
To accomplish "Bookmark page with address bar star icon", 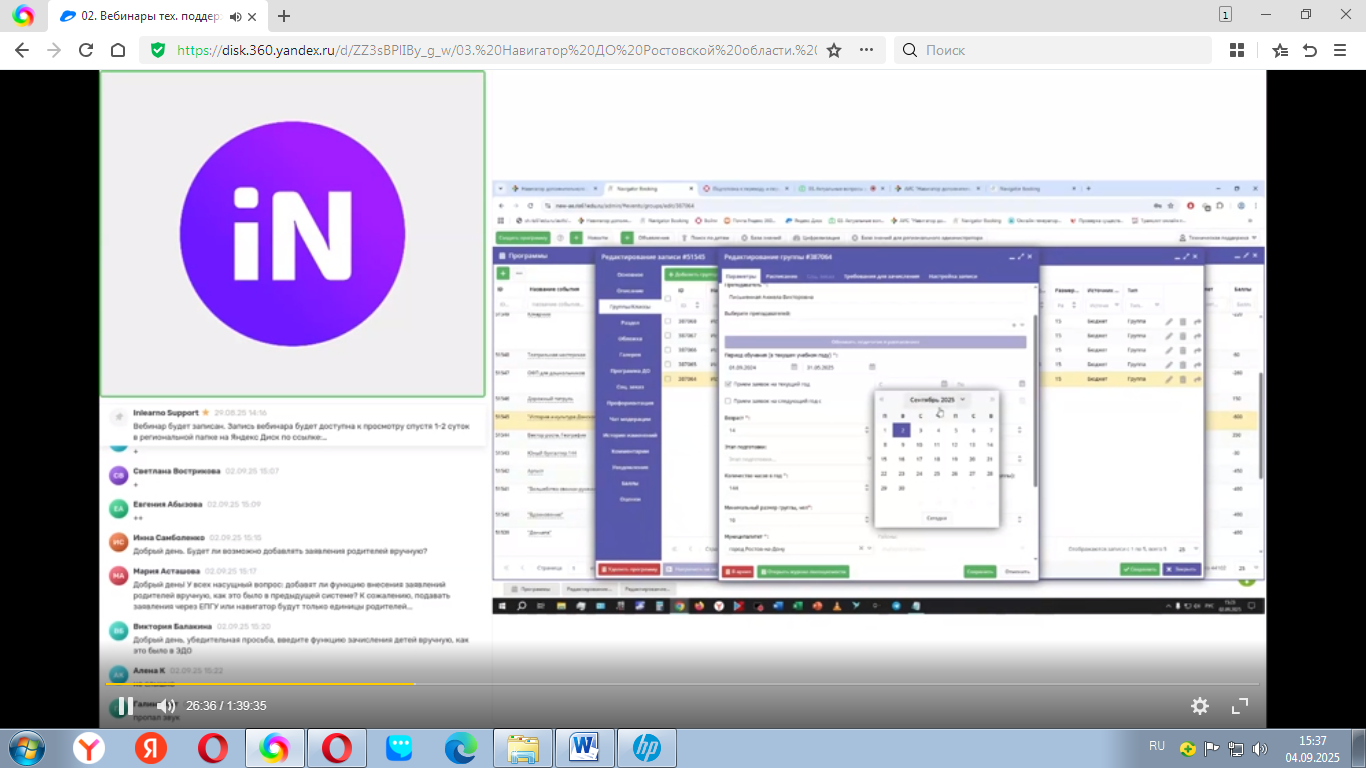I will pyautogui.click(x=834, y=51).
